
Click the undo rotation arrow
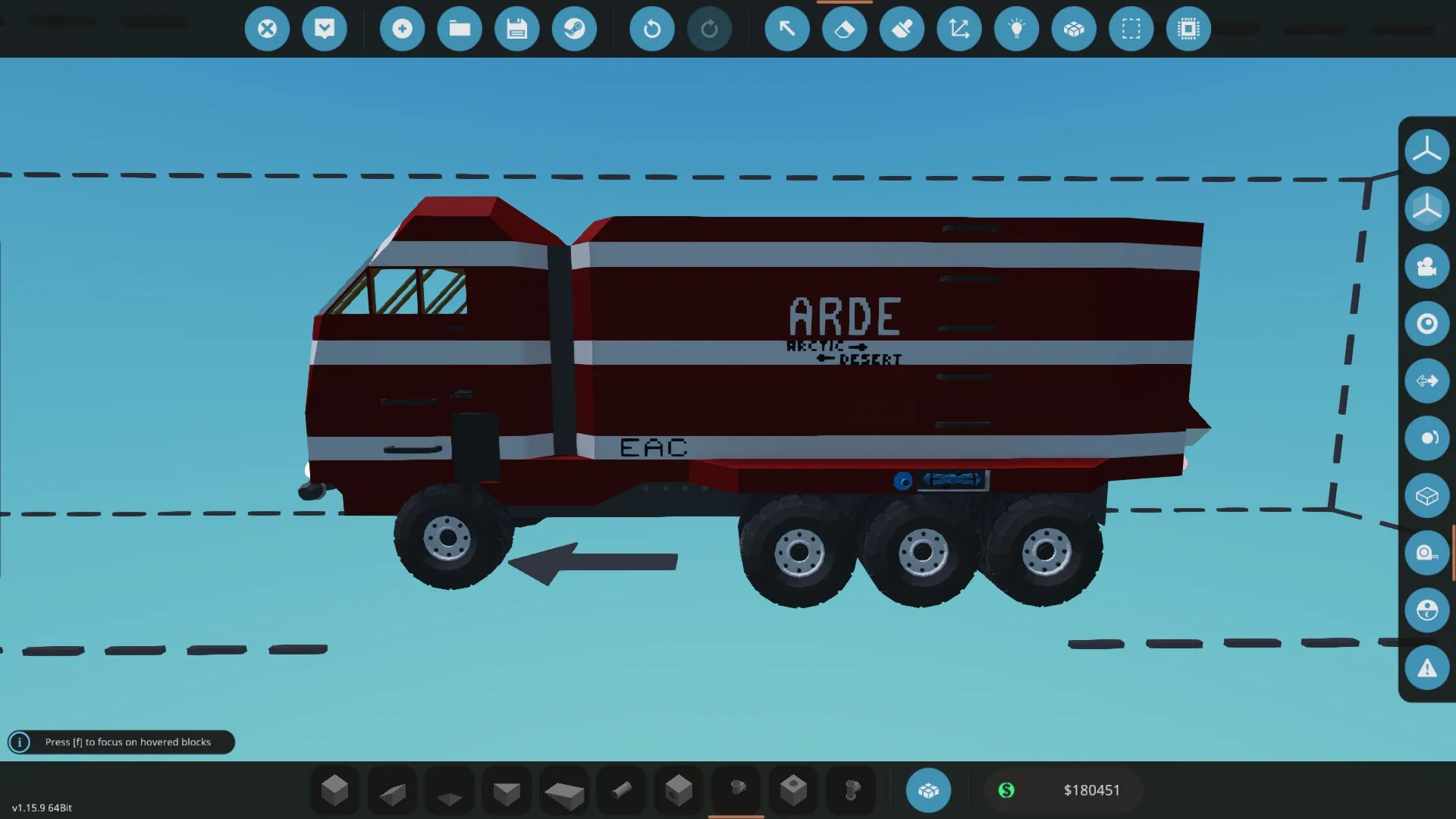[651, 29]
